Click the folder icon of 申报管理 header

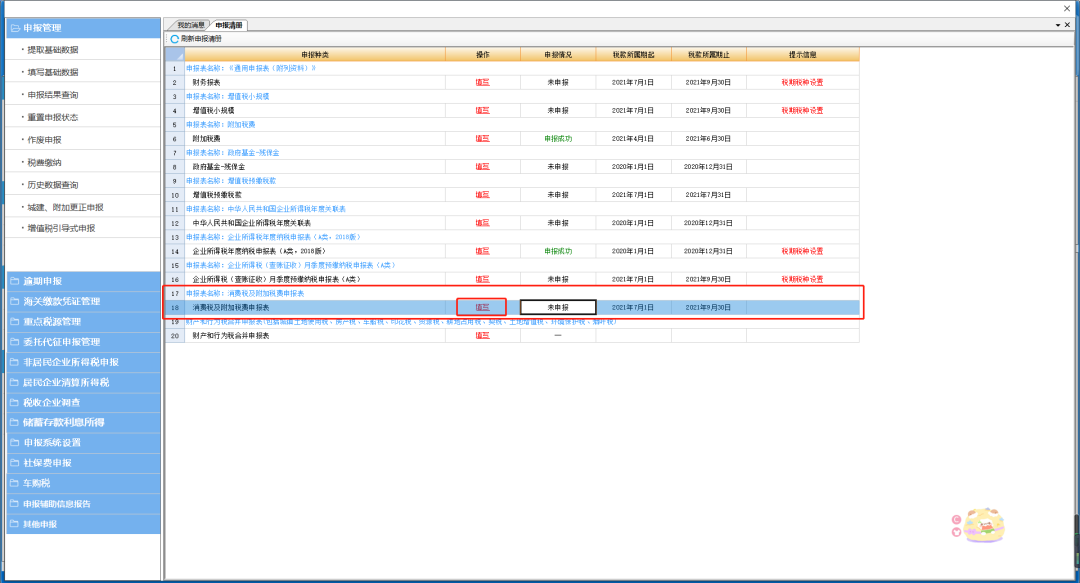14,28
